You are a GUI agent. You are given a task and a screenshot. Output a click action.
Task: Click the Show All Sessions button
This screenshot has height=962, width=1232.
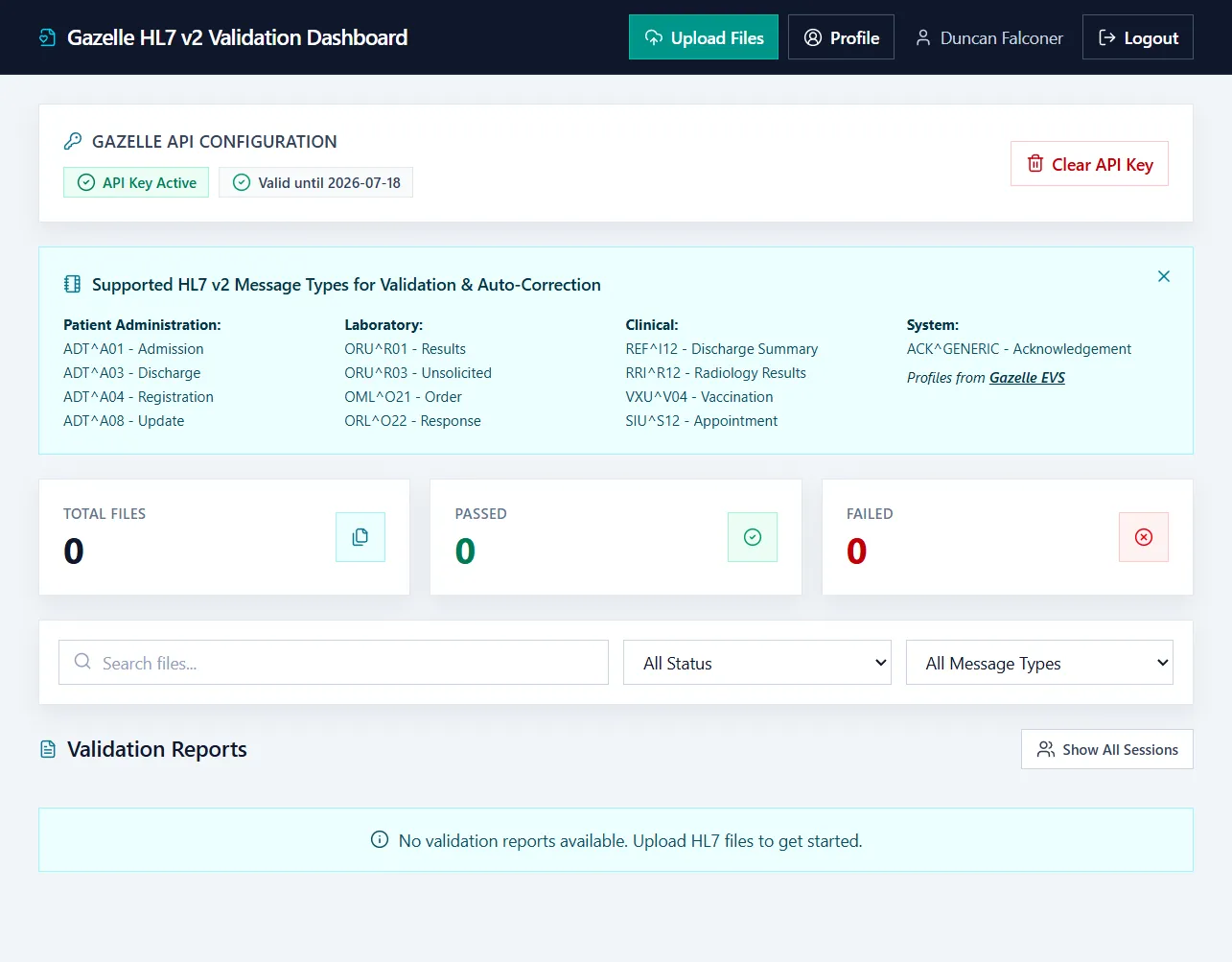click(x=1107, y=749)
